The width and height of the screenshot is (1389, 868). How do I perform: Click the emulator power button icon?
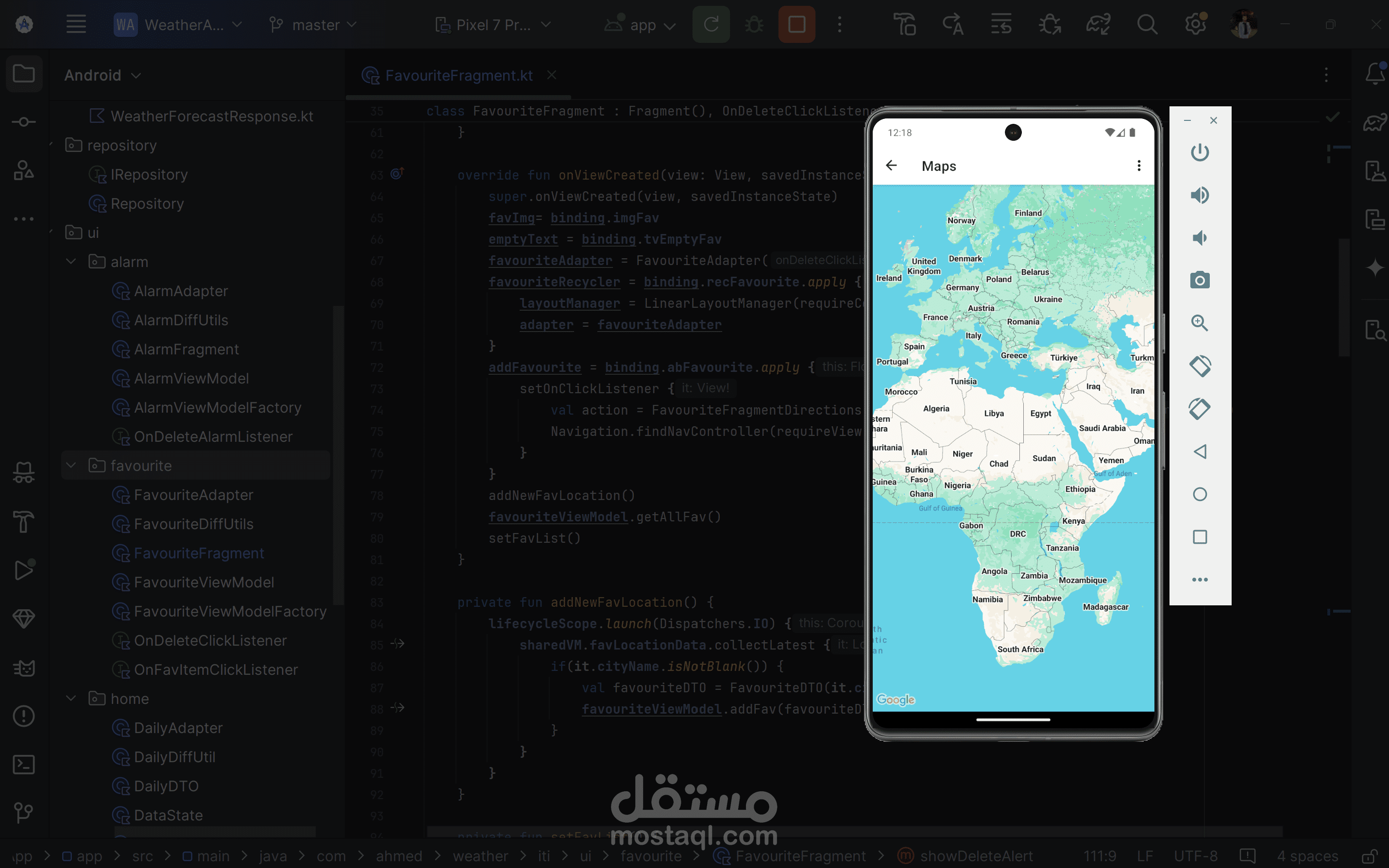(1200, 152)
